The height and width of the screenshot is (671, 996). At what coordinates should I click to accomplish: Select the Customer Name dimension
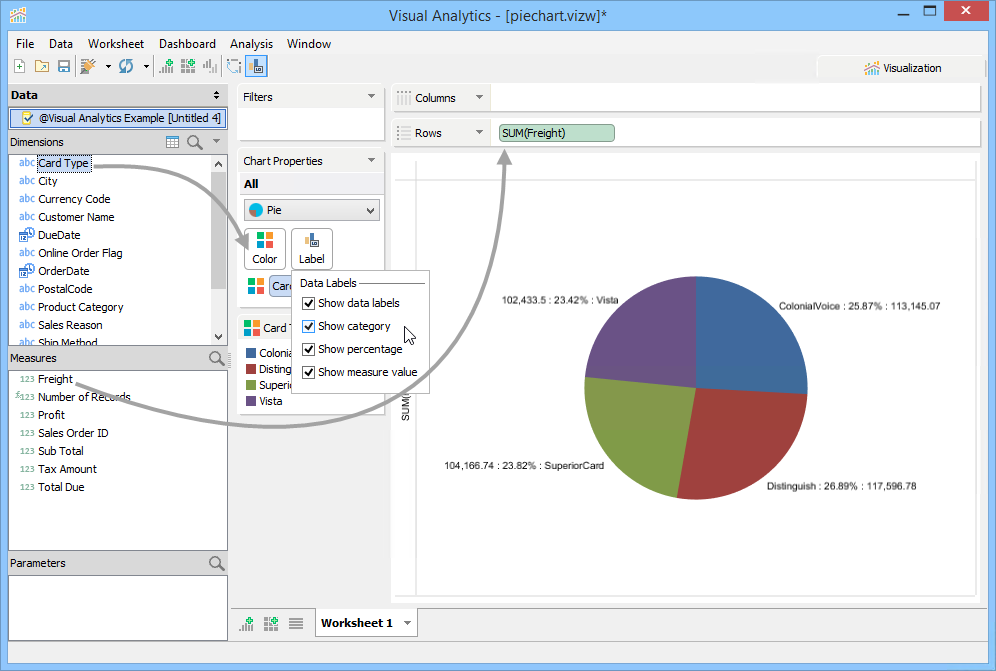(76, 217)
